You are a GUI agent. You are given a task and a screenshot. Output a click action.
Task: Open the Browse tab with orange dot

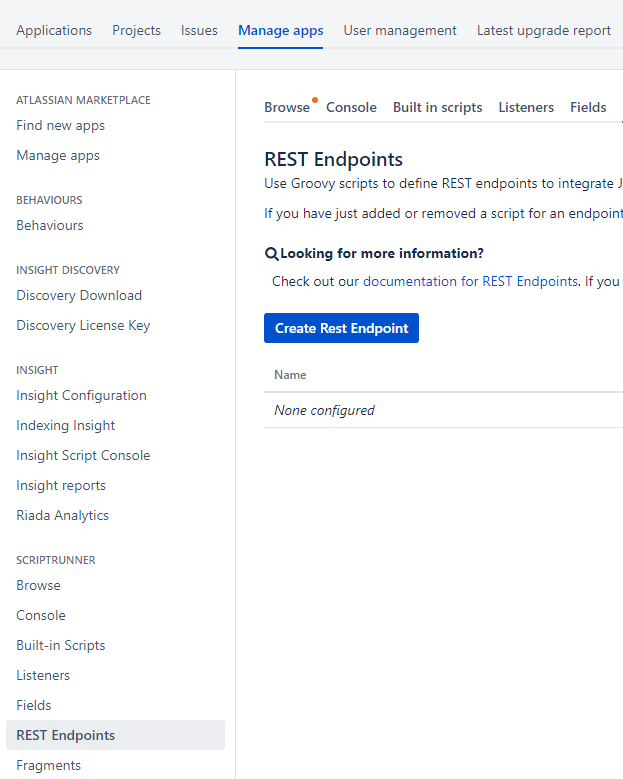coord(287,108)
